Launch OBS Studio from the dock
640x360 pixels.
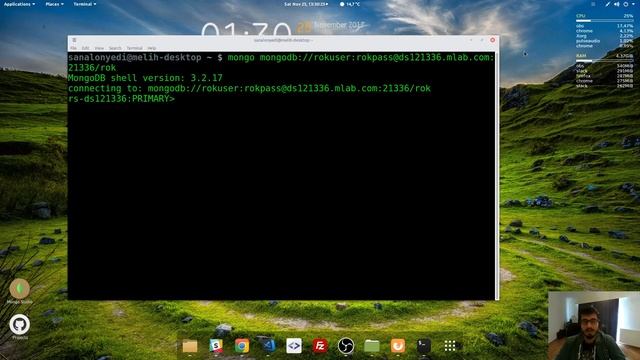coord(346,346)
